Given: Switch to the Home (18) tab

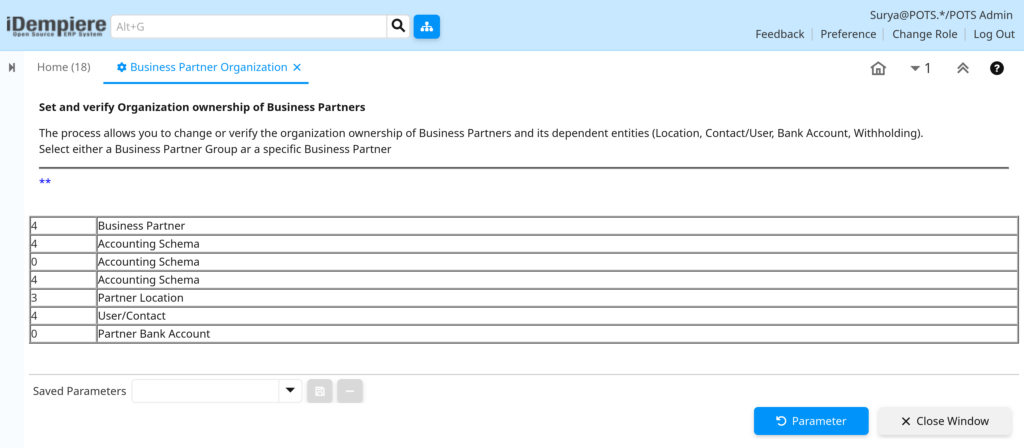Looking at the screenshot, I should (63, 67).
